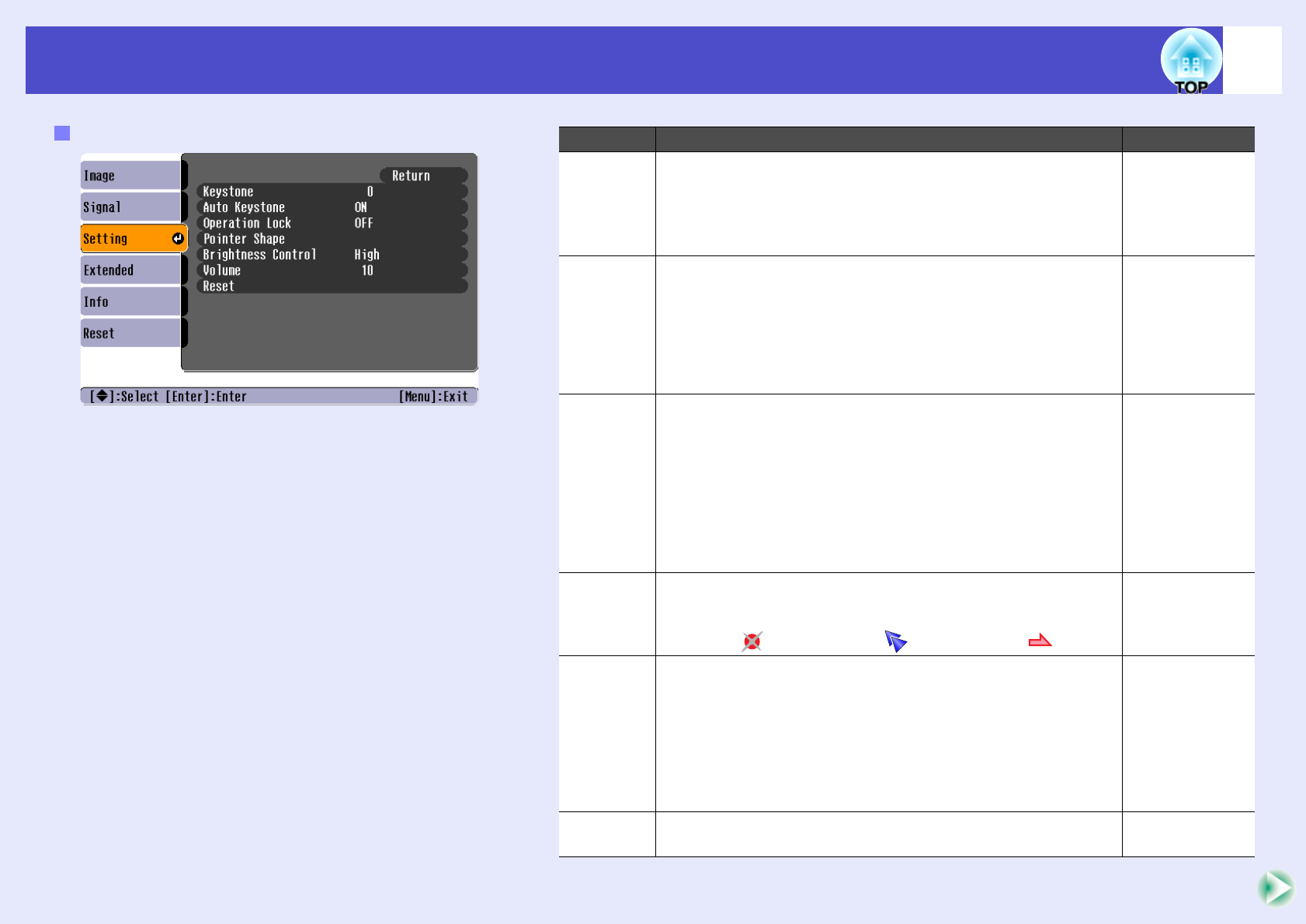Click the [Menu]:Exit hint text
1306x924 pixels.
click(x=433, y=396)
